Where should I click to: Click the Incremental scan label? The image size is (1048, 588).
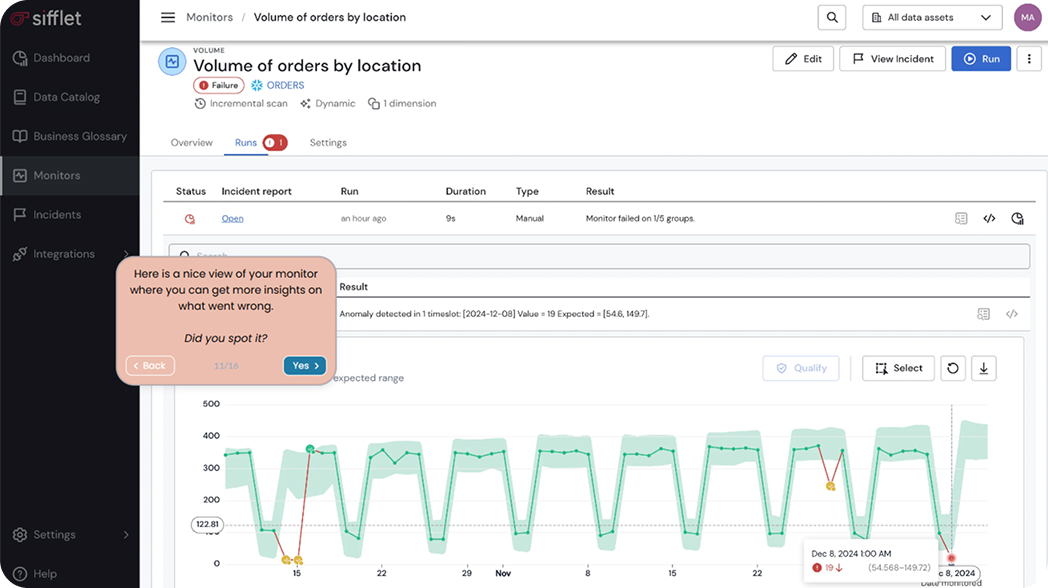pyautogui.click(x=241, y=104)
